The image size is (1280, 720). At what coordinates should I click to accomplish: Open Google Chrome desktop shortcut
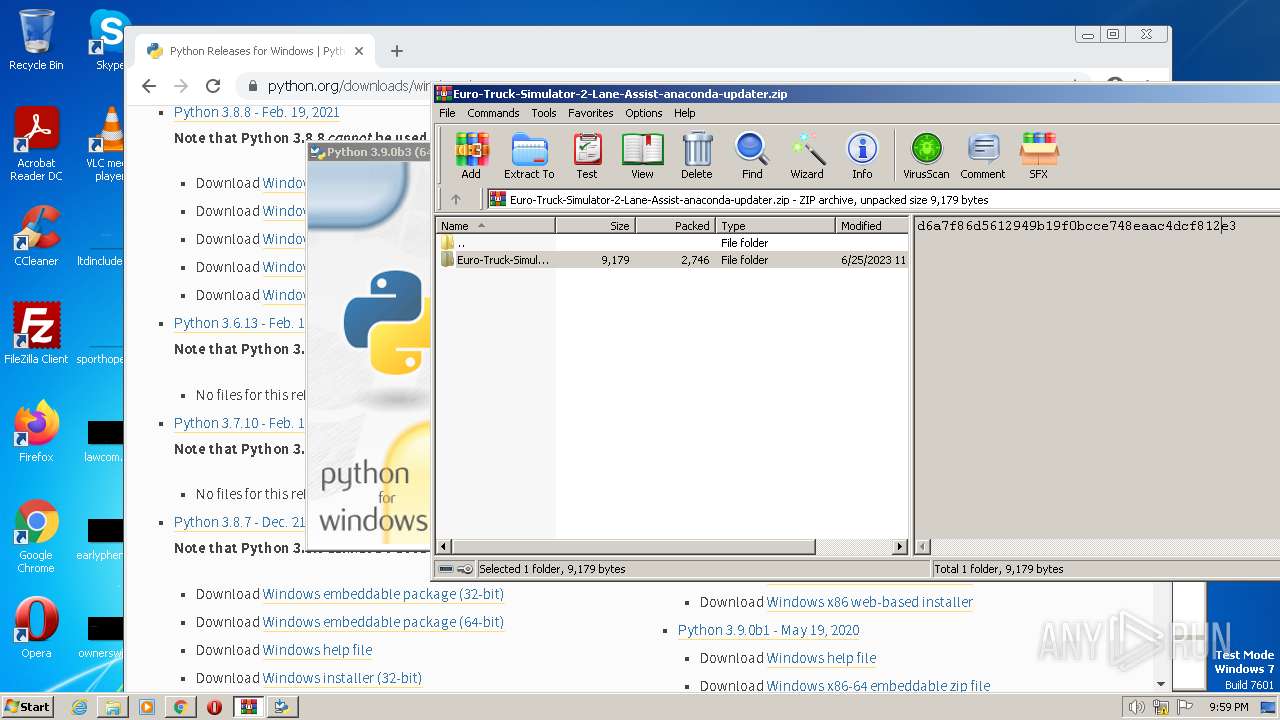coord(36,537)
